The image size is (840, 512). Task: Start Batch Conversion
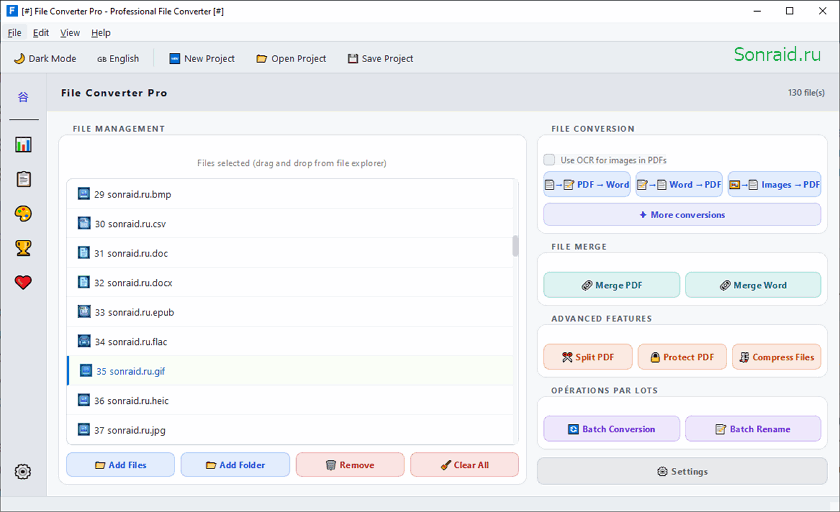point(612,428)
